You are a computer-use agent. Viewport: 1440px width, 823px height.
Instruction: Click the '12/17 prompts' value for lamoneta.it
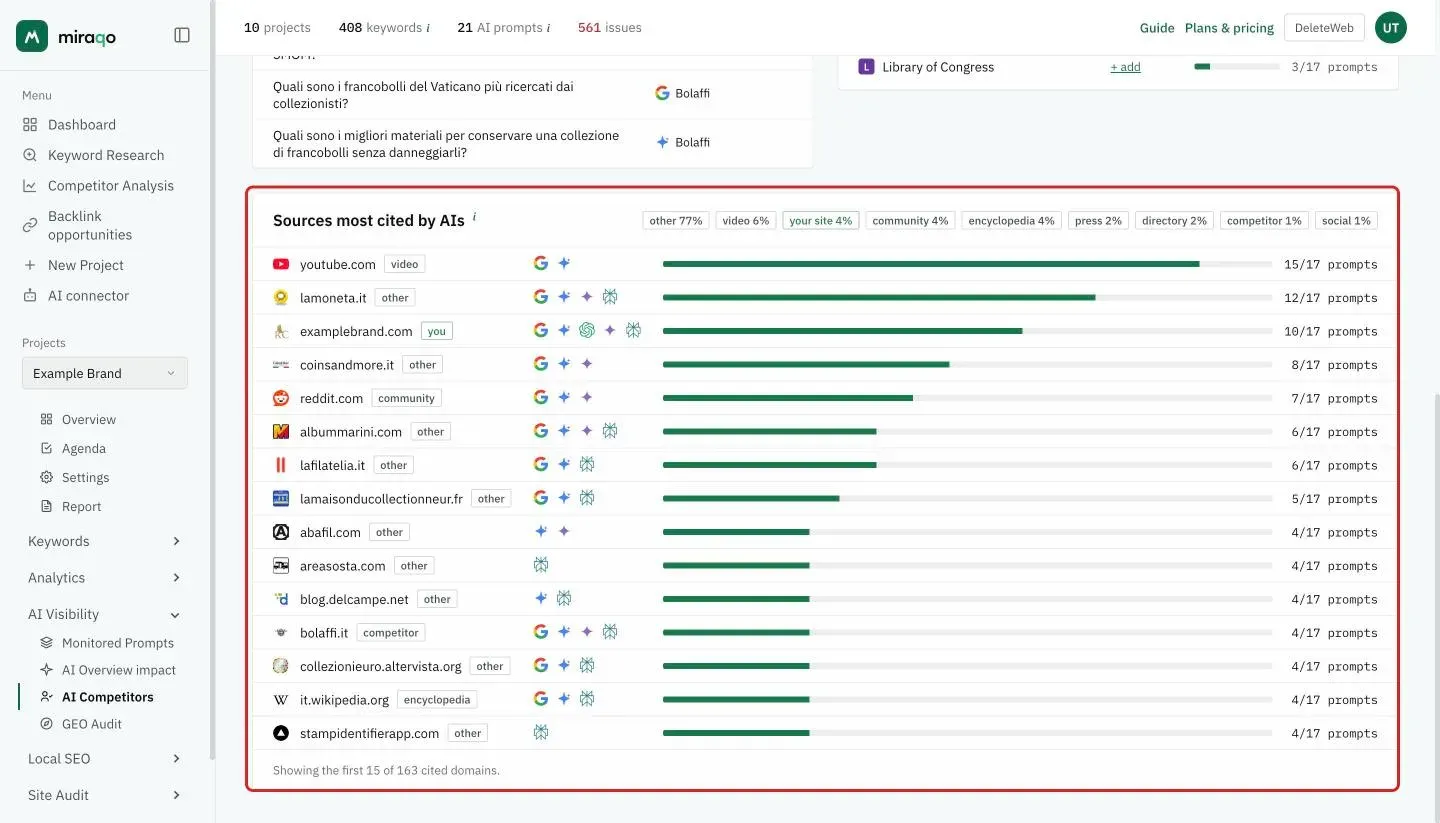pos(1331,298)
